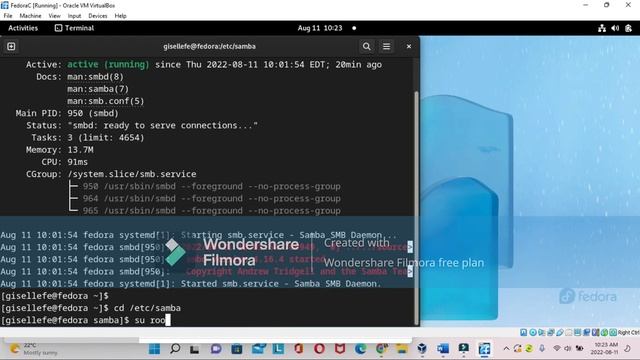
Task: Open VirtualBox Devices menu
Action: [98, 16]
